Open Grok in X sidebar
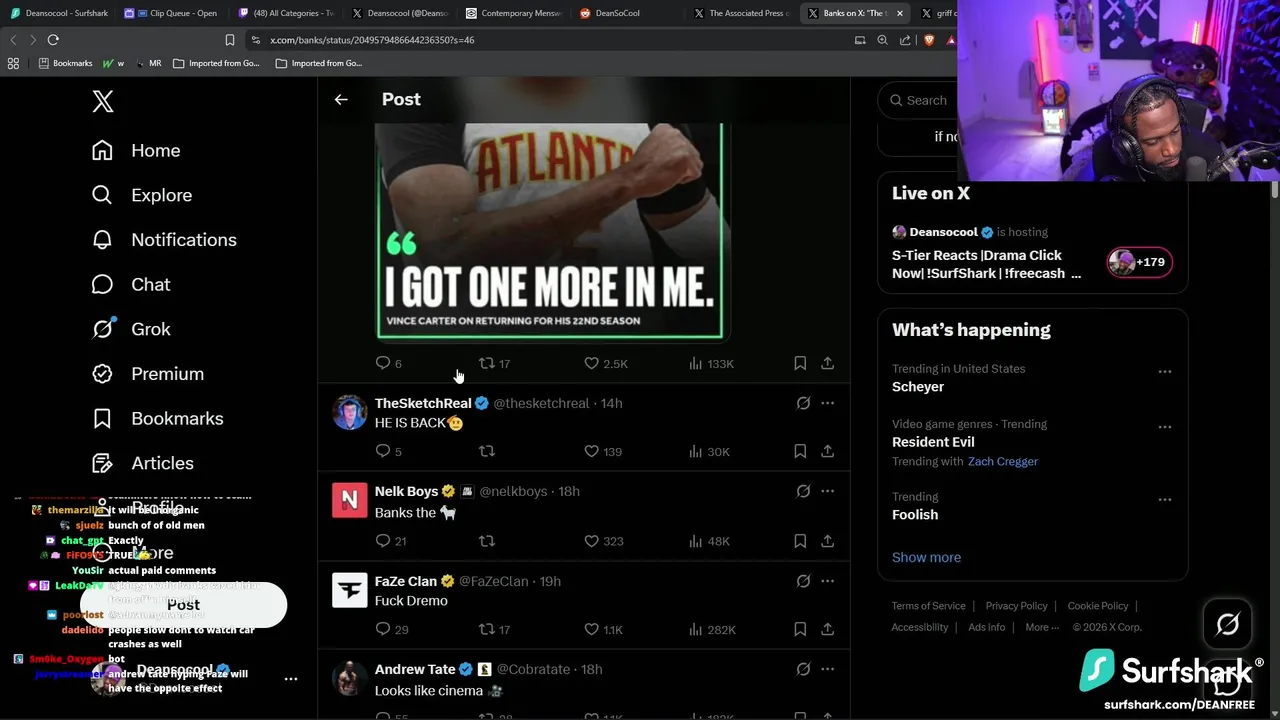This screenshot has height=720, width=1280. [131, 329]
